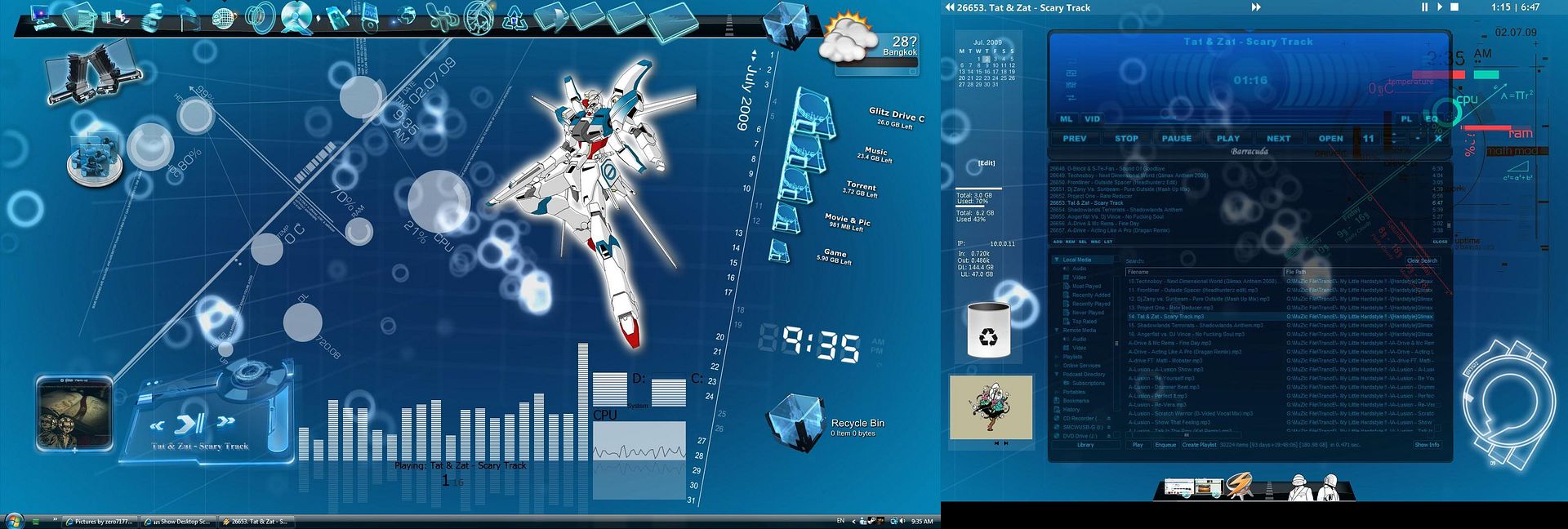Launch the CD disc icon in top dock
This screenshot has height=529, width=1568.
tap(296, 16)
